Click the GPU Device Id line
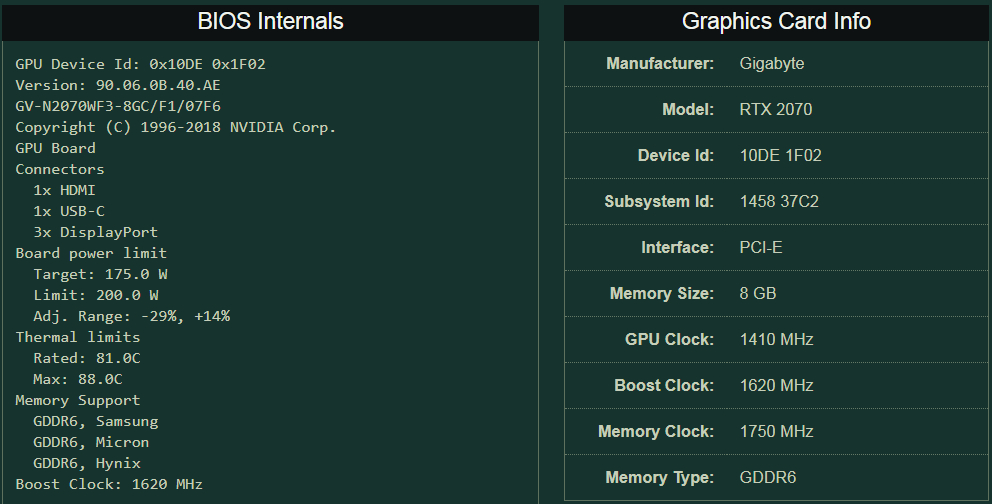The width and height of the screenshot is (992, 504). pyautogui.click(x=140, y=64)
